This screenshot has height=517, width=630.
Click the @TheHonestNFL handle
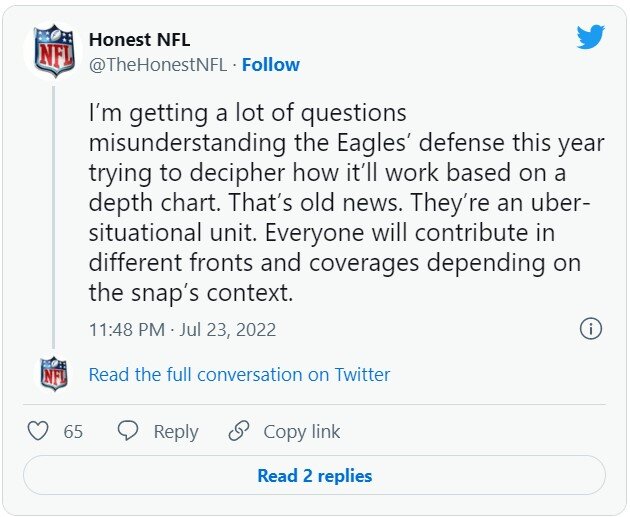pyautogui.click(x=158, y=64)
